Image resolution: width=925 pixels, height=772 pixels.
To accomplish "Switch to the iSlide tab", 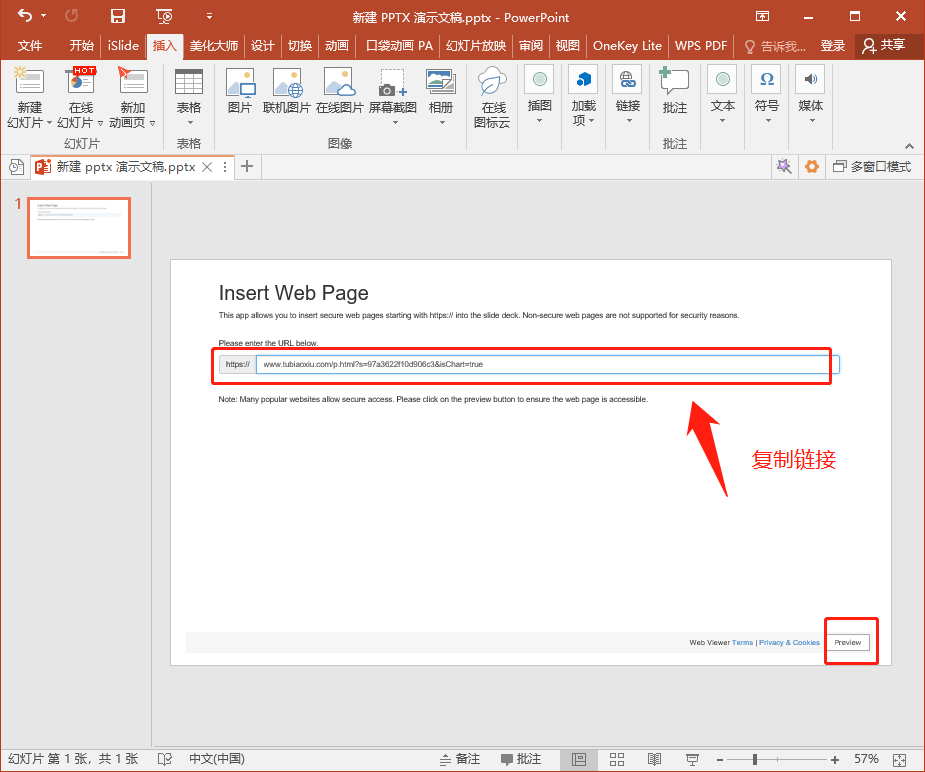I will pyautogui.click(x=123, y=45).
